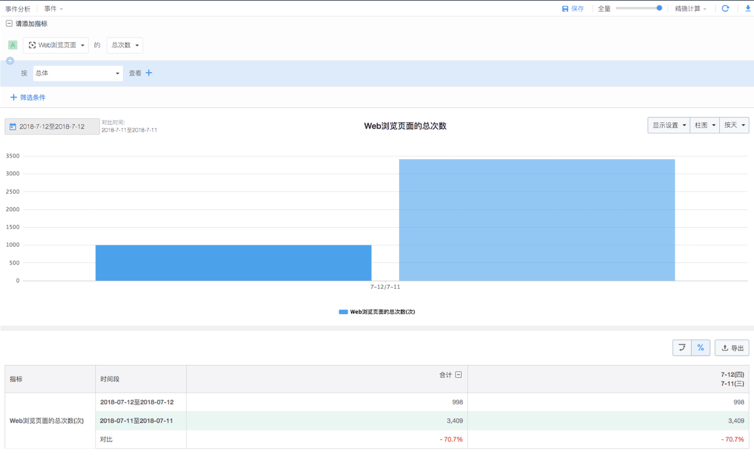Toggle the number format button beside percent
754x456 pixels.
[682, 347]
